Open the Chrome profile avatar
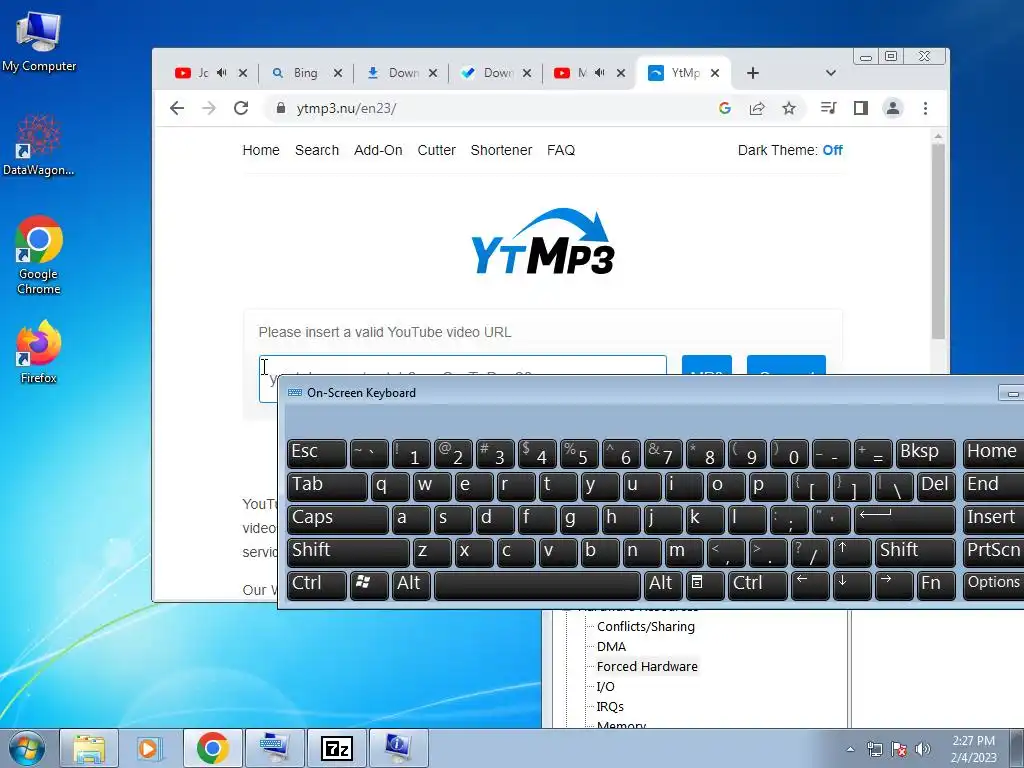The width and height of the screenshot is (1024, 768). tap(893, 108)
